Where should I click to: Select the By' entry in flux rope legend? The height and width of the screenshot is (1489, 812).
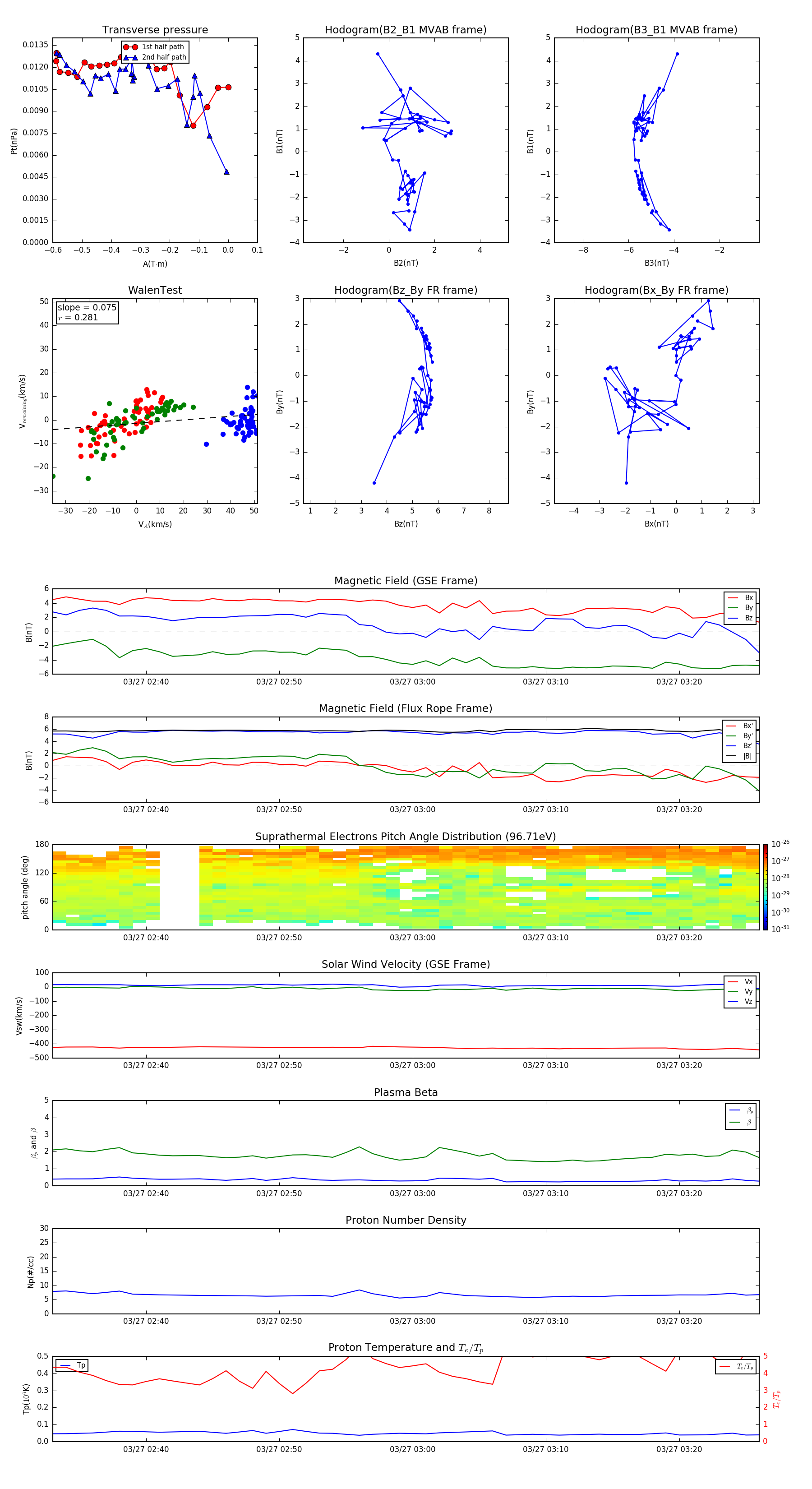click(740, 736)
